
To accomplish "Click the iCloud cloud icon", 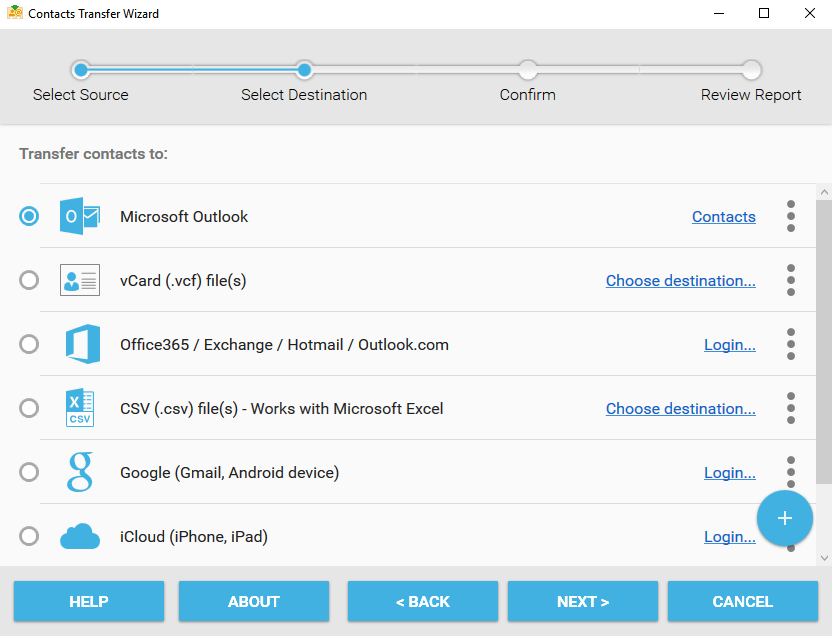I will point(80,536).
